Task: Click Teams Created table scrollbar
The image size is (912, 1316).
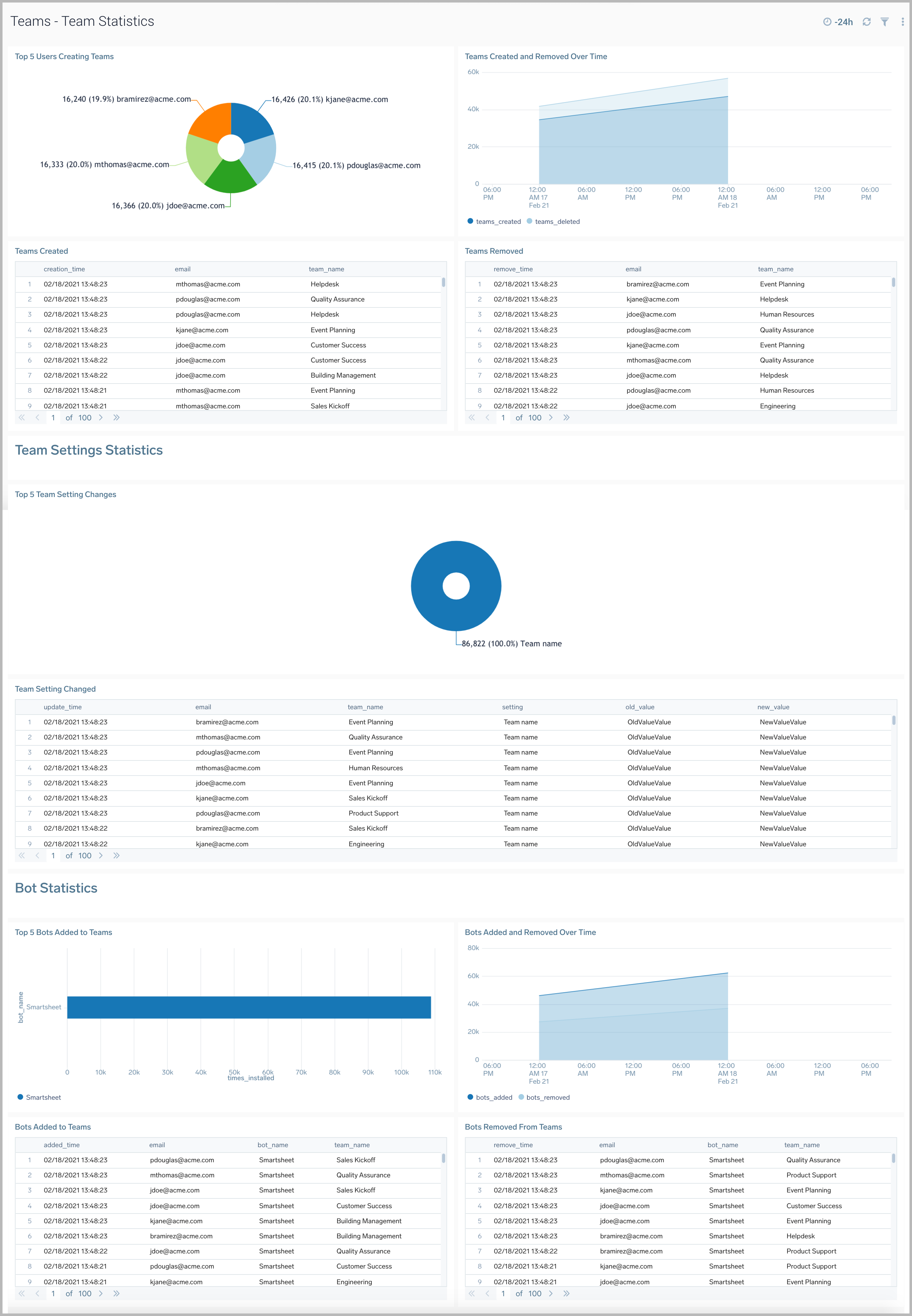Action: 443,282
